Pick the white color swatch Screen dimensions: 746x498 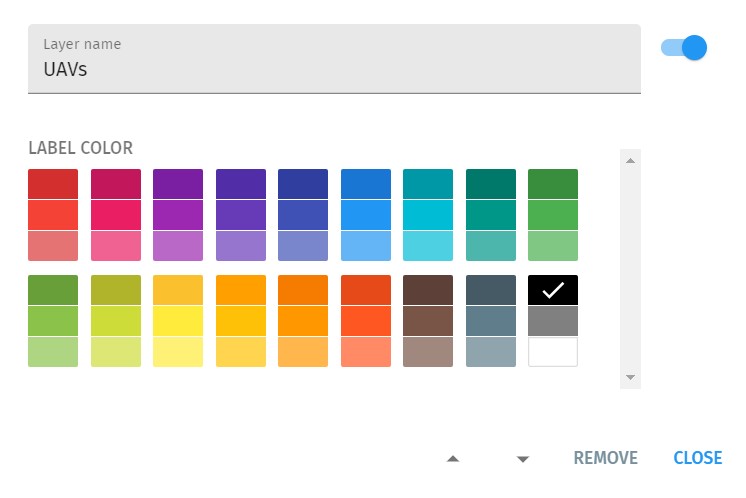(x=553, y=352)
